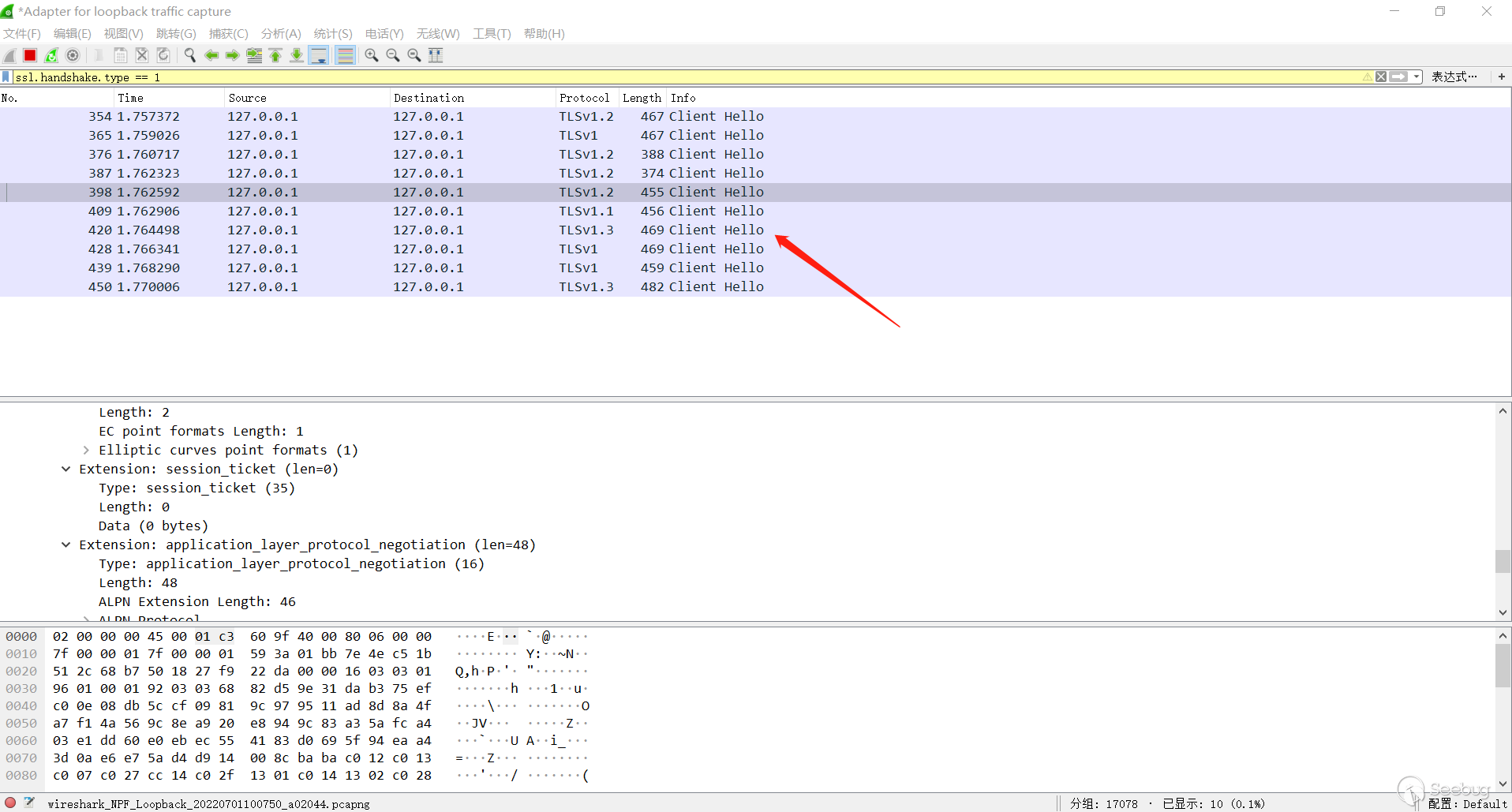
Task: Restart the current capture
Action: tap(51, 55)
